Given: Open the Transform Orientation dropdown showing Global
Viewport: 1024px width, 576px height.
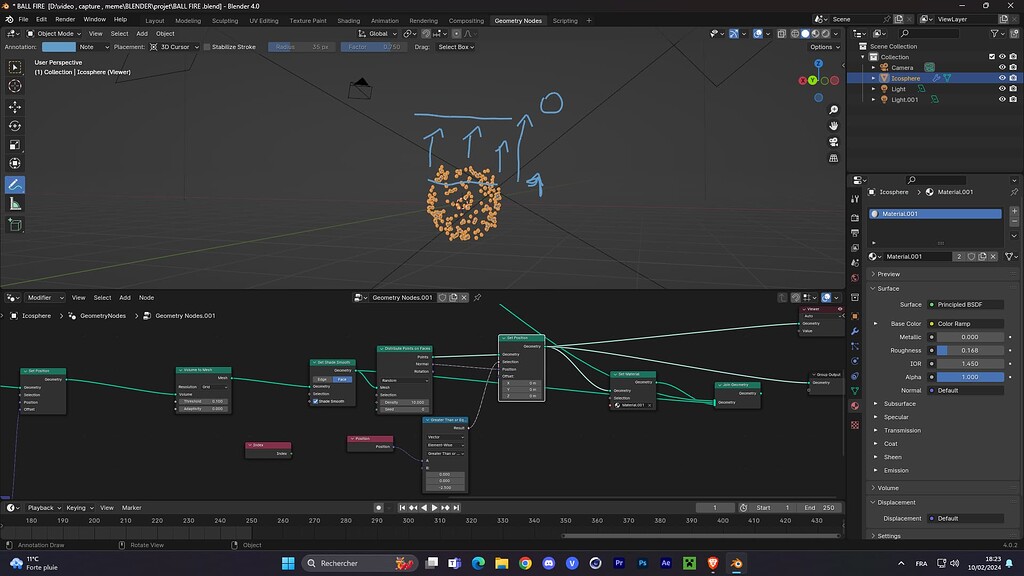Looking at the screenshot, I should coord(380,33).
